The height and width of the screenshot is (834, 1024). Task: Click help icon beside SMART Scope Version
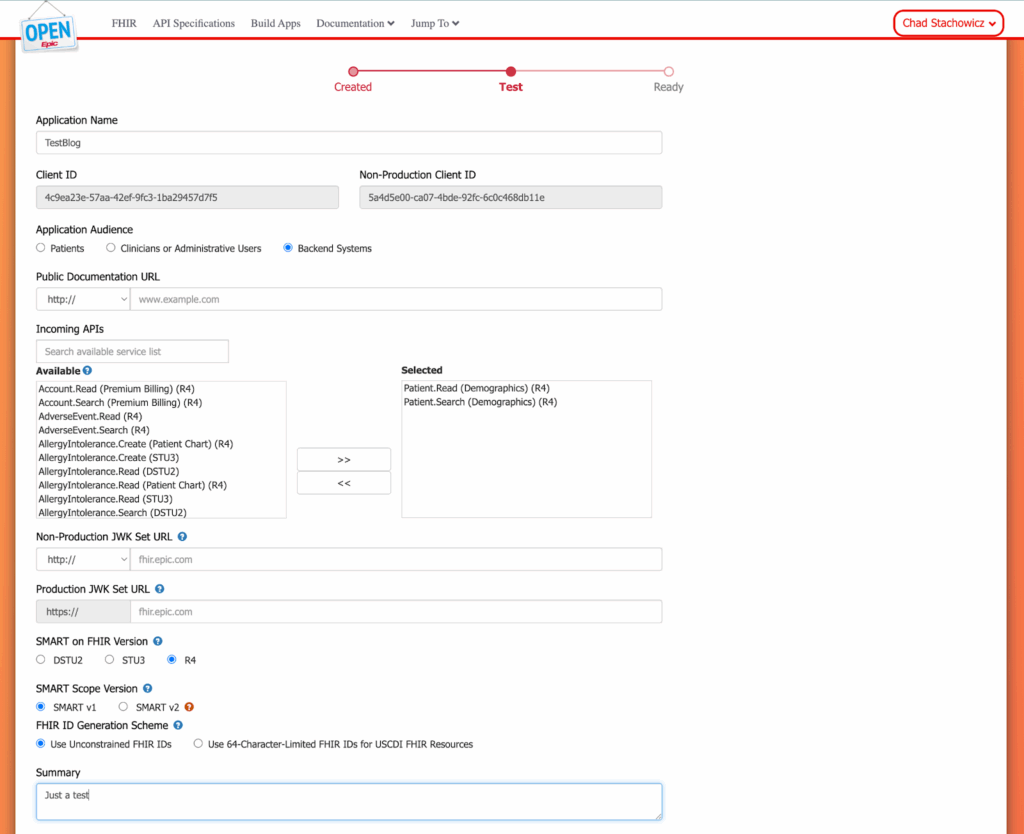point(148,689)
